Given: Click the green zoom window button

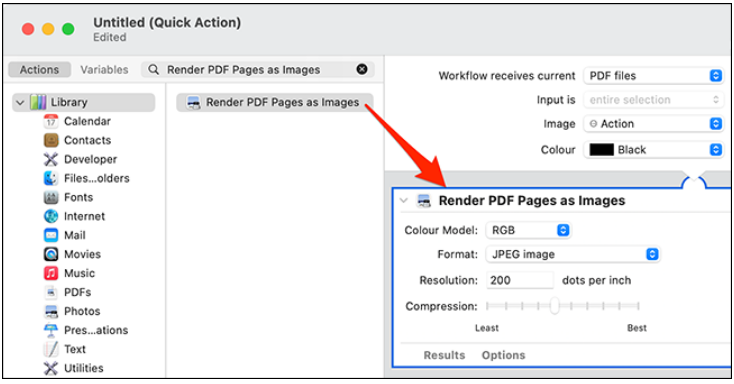Looking at the screenshot, I should [68, 29].
